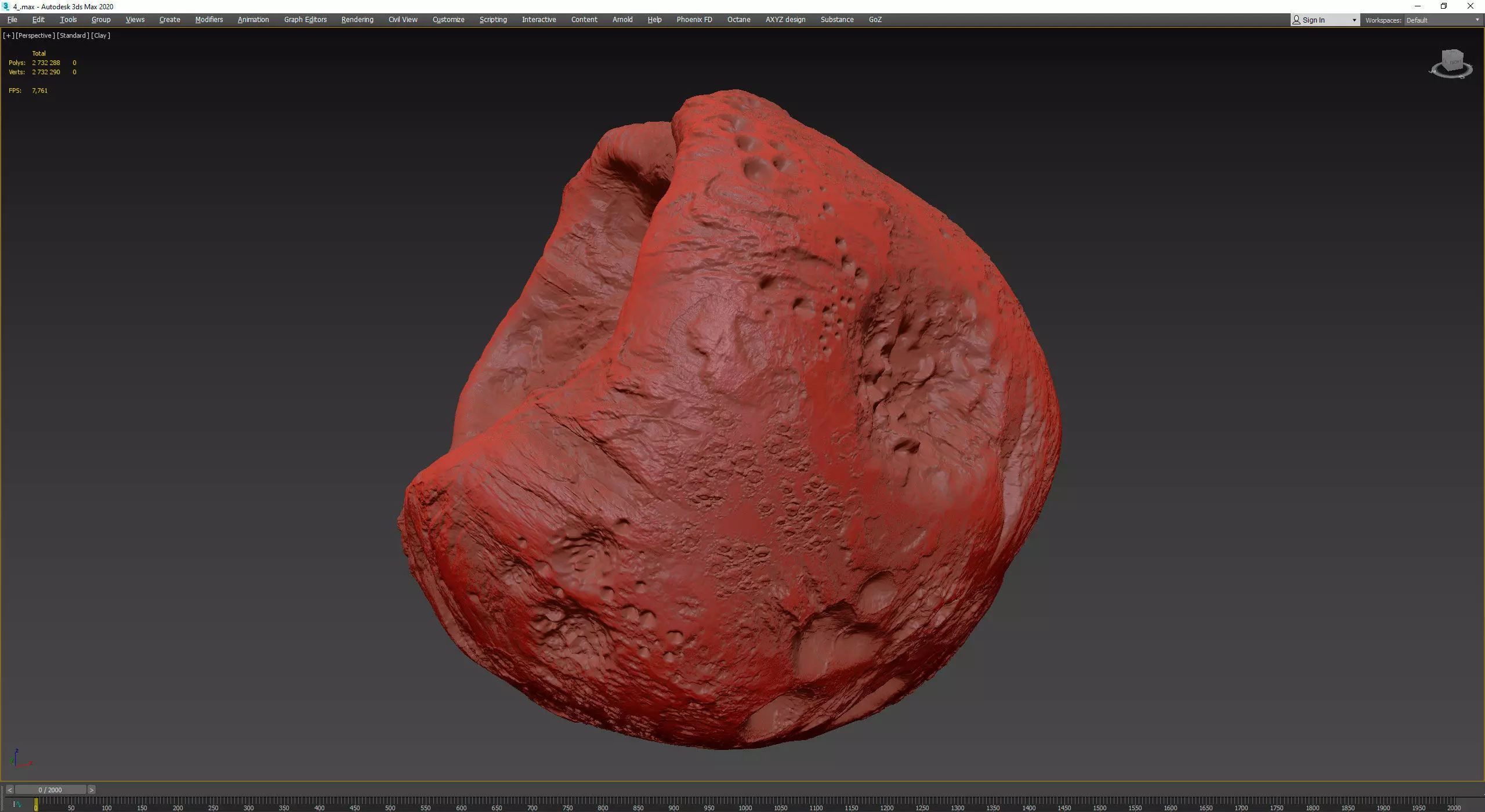Minimize the 3ds Max window
Image resolution: width=1485 pixels, height=812 pixels.
(x=1418, y=6)
